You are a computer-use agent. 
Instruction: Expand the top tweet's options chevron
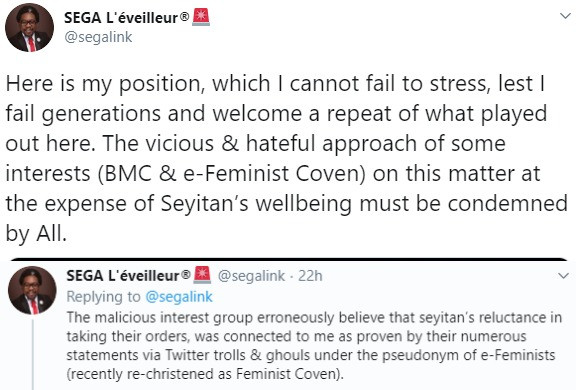(x=565, y=16)
